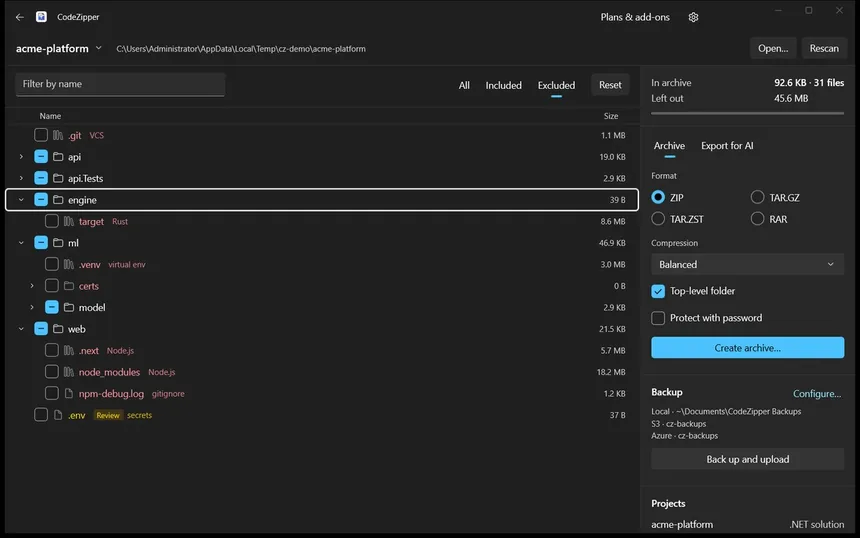860x538 pixels.
Task: Collapse the engine folder
Action: click(21, 200)
